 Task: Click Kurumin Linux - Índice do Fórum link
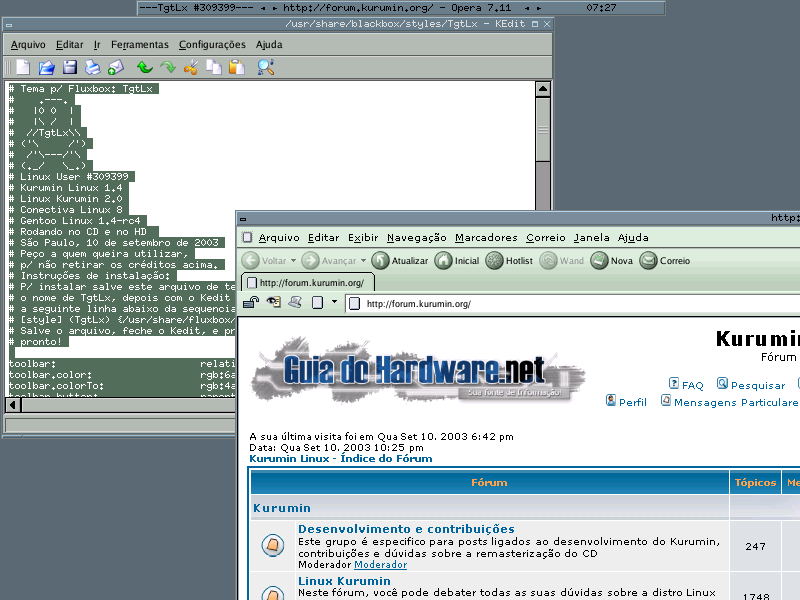click(341, 459)
